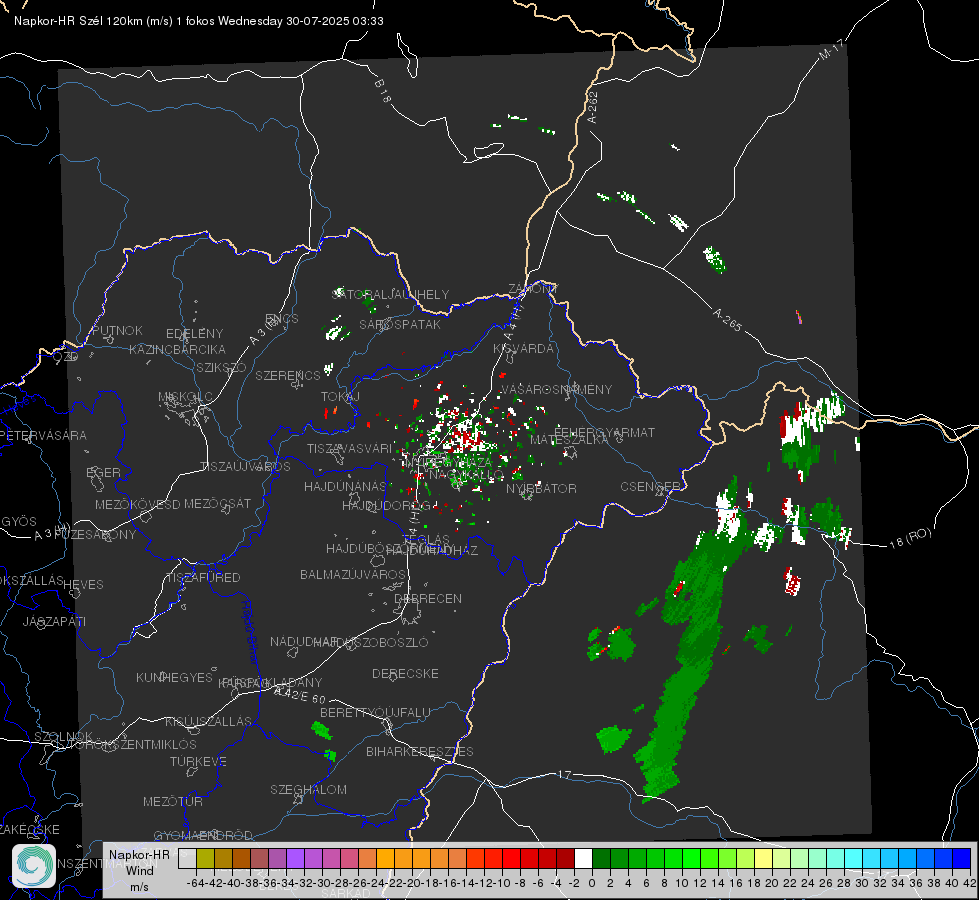This screenshot has width=979, height=900.
Task: Click the TISZAÚJVÁROS label
Action: 245,467
